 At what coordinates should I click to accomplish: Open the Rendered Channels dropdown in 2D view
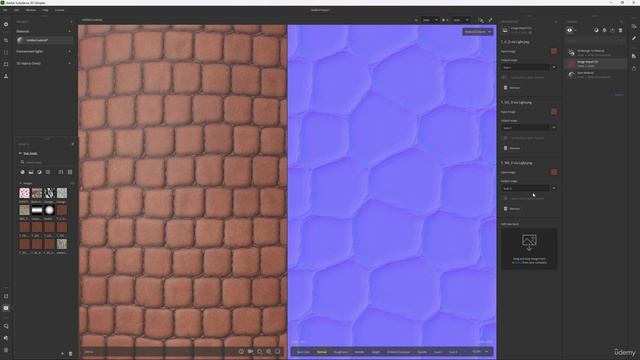click(478, 32)
